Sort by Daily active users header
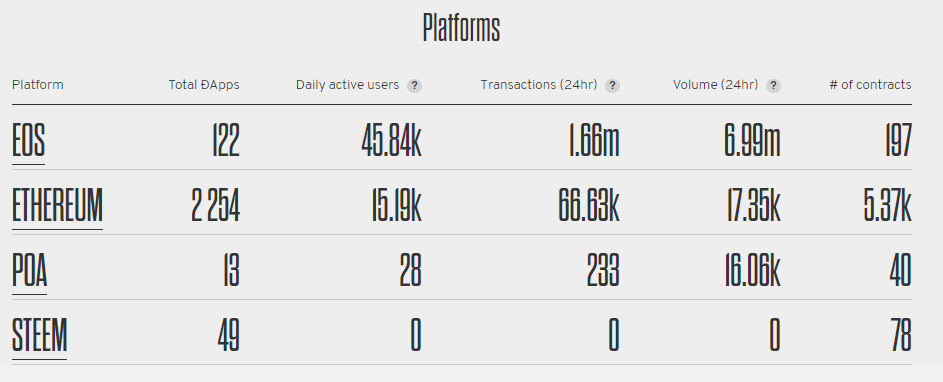 pyautogui.click(x=347, y=85)
